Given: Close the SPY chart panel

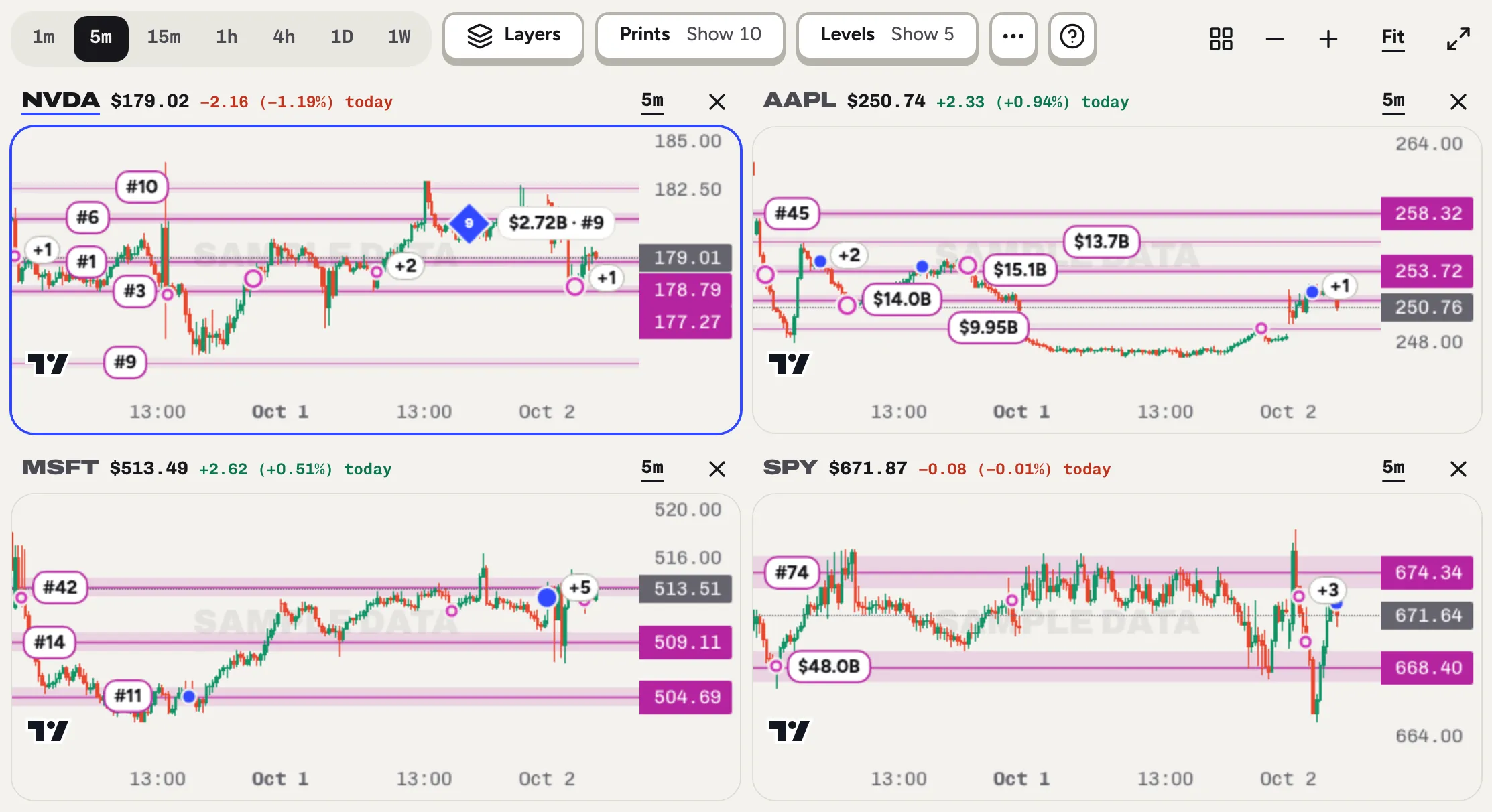Looking at the screenshot, I should 1458,469.
